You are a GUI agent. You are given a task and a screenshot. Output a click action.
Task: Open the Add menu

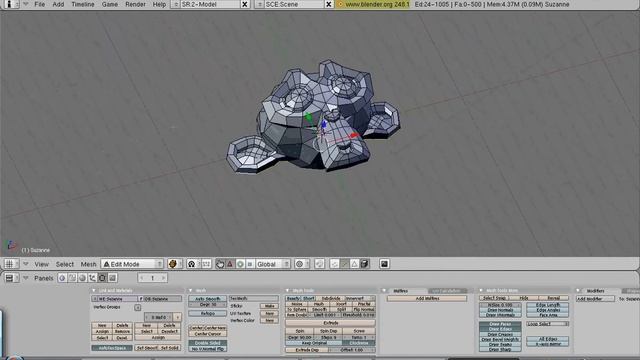click(58, 4)
